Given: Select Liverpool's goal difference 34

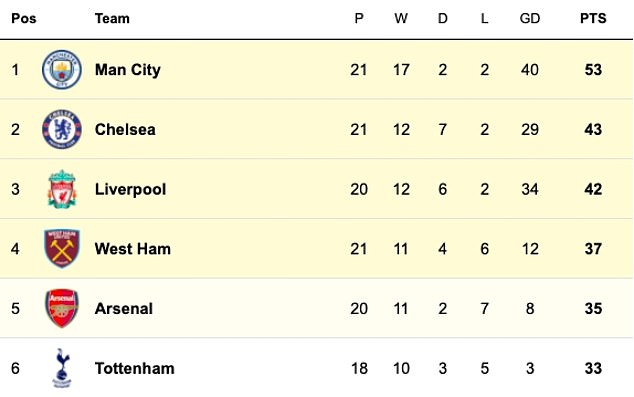Looking at the screenshot, I should [530, 190].
